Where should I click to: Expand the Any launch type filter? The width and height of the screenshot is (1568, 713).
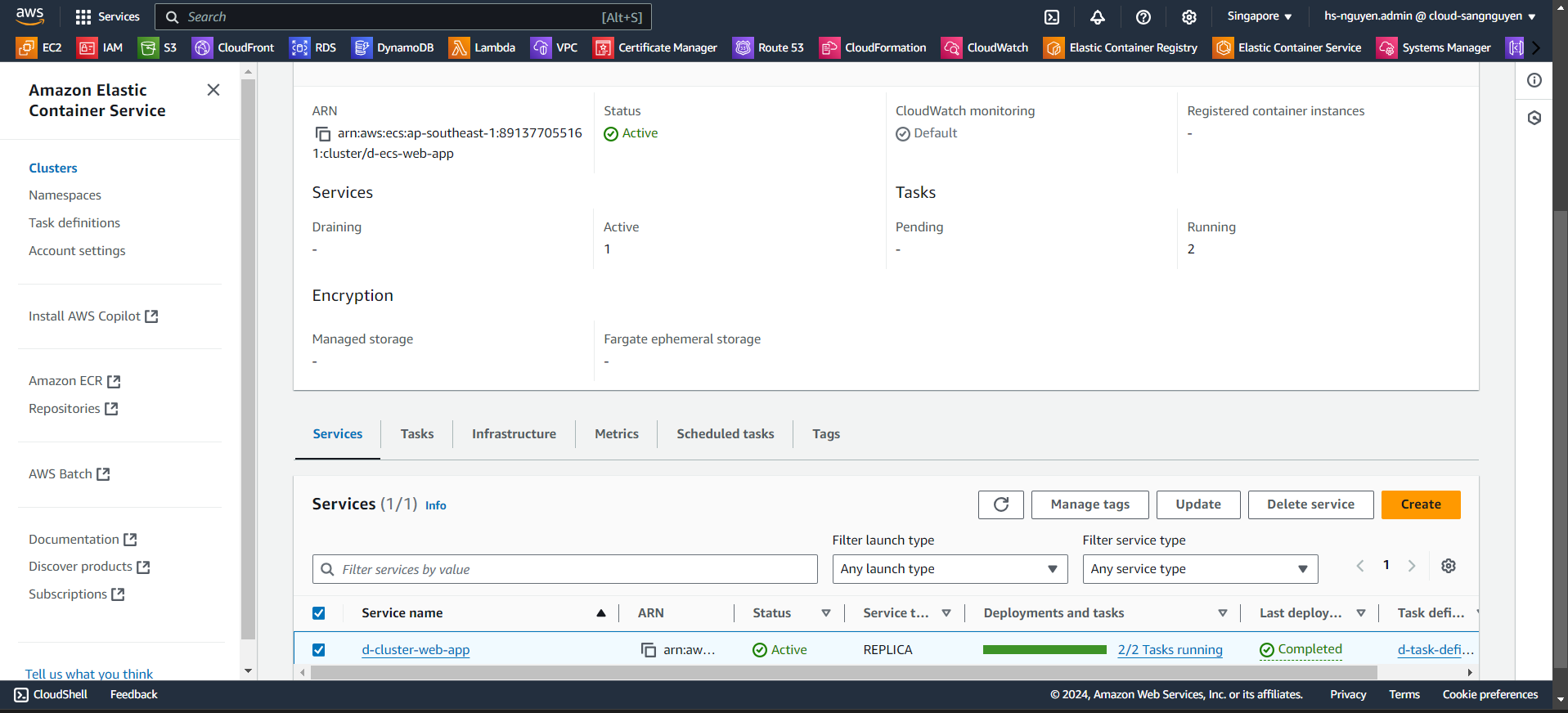950,569
